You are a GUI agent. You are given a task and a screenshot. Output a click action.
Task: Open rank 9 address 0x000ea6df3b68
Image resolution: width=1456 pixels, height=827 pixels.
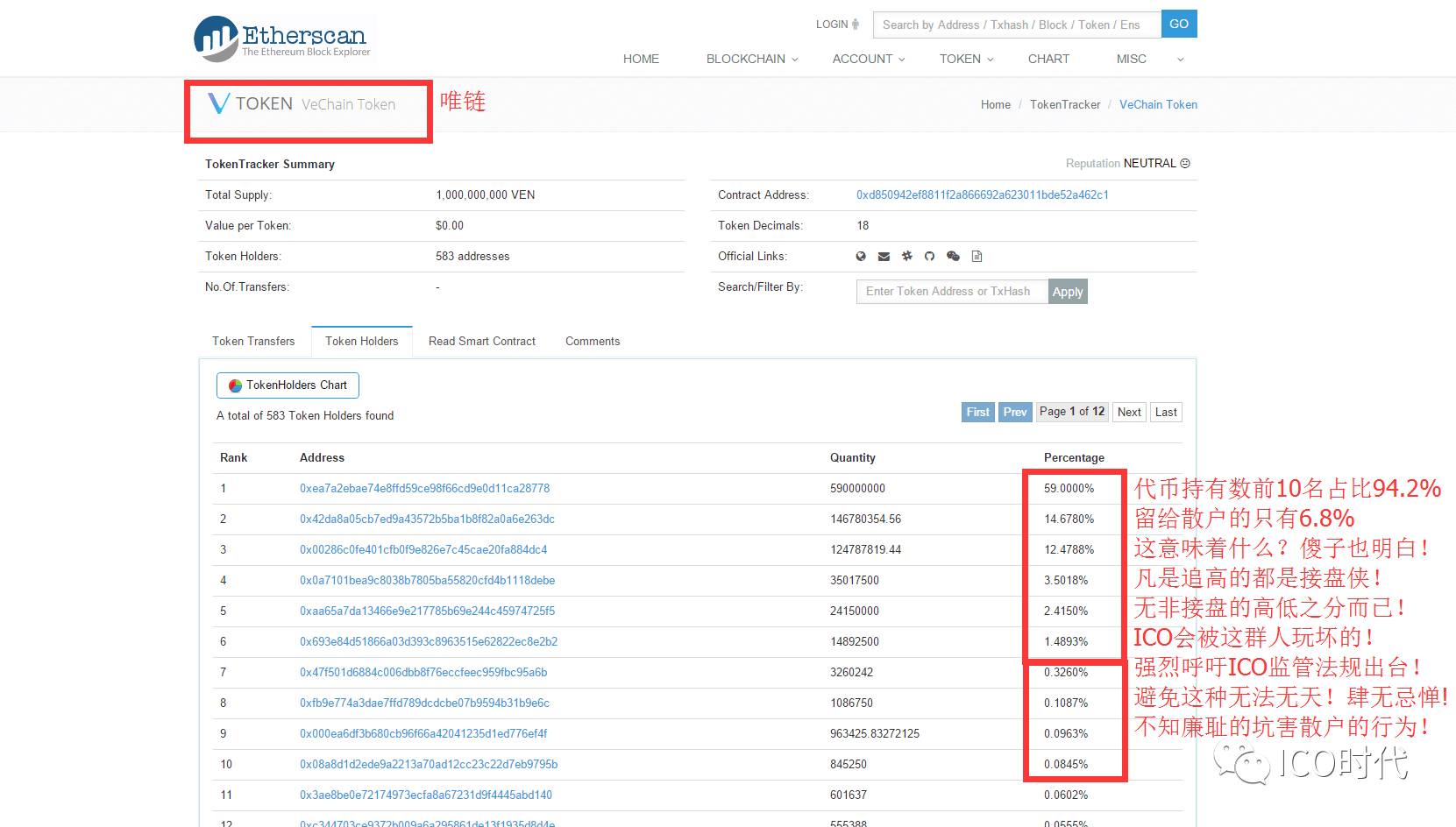(423, 733)
